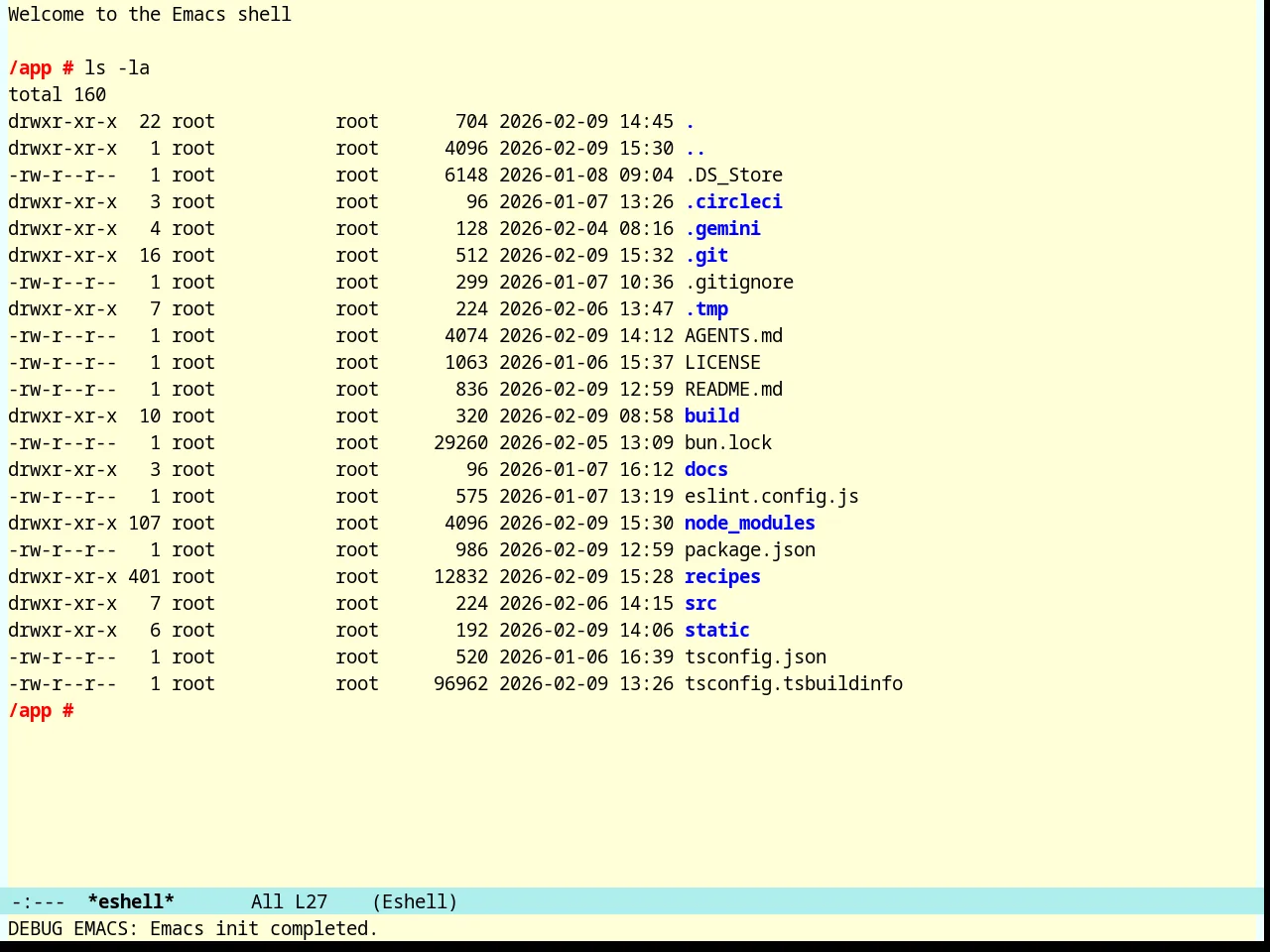Click the tsconfig.tsbuildinfo file name
The image size is (1270, 952).
[794, 684]
